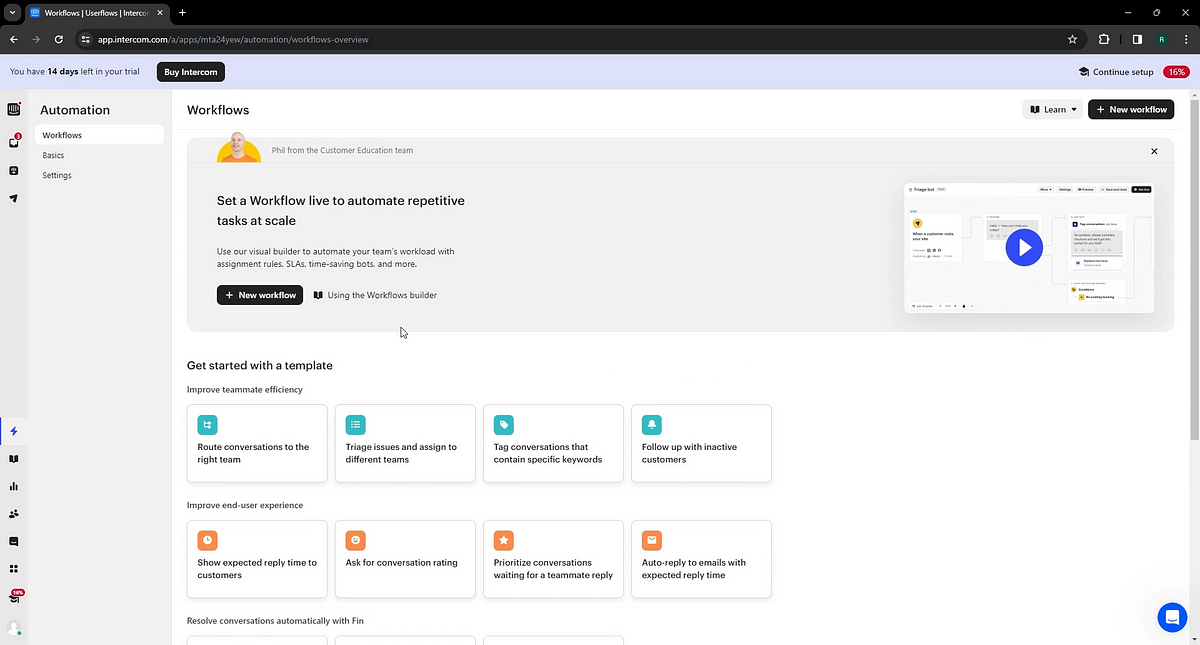Click the Intercom logo in the sidebar
The width and height of the screenshot is (1200, 645).
pyautogui.click(x=14, y=110)
